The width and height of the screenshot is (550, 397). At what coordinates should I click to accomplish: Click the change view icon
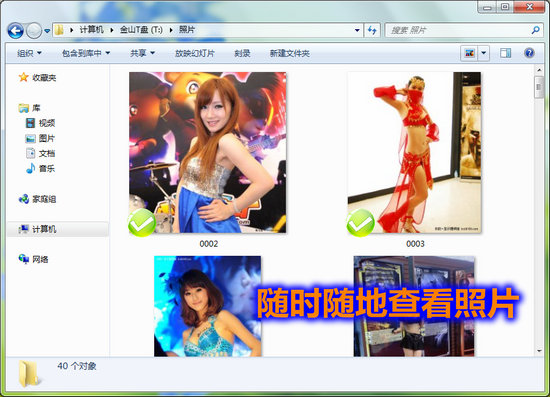pos(469,53)
